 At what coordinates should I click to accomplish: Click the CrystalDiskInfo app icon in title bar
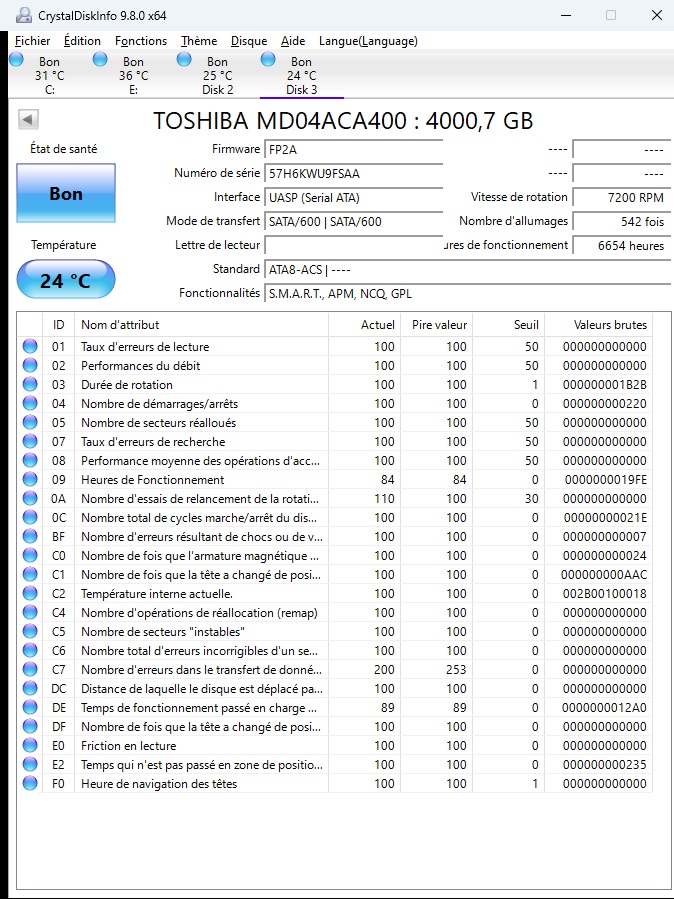click(x=23, y=15)
